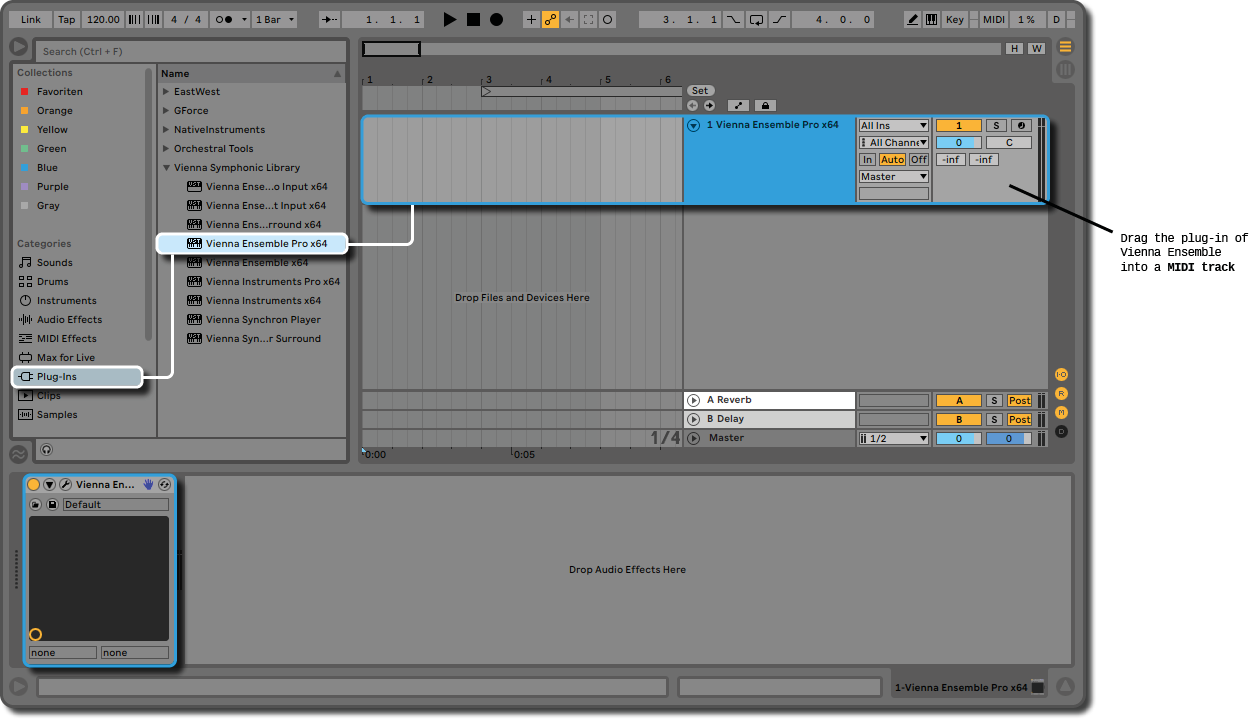
Task: Expand the Orchestral Tools folder
Action: point(166,148)
